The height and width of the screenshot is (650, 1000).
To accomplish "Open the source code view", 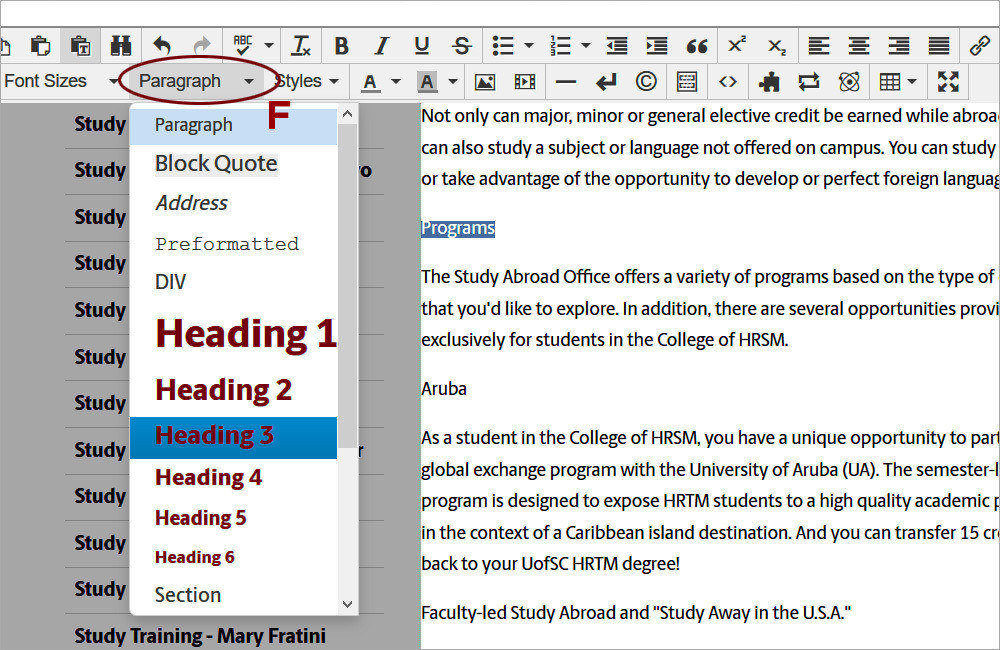I will 729,81.
